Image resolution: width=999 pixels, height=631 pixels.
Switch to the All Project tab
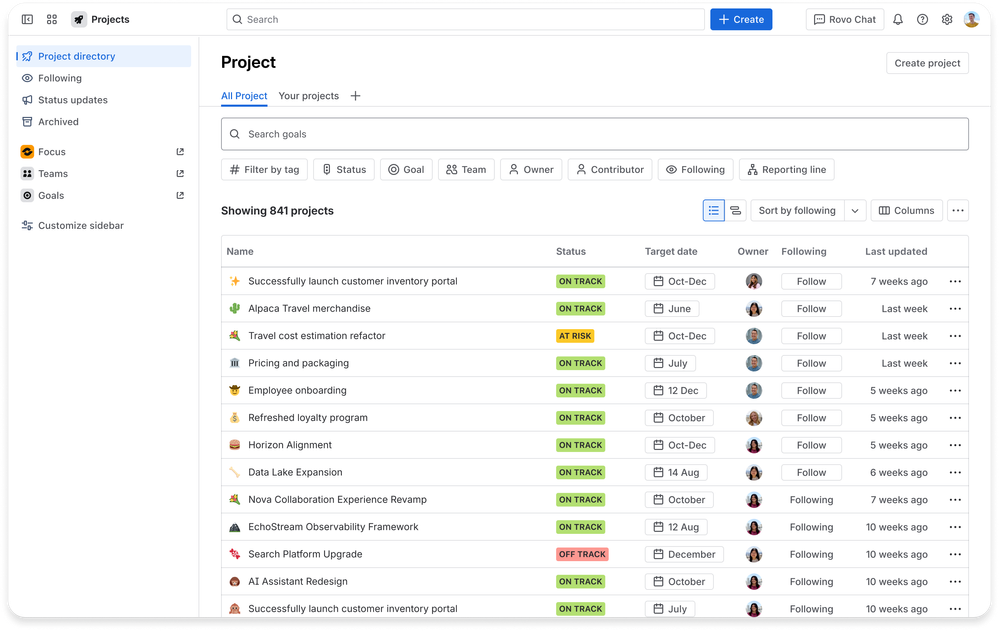(x=244, y=96)
